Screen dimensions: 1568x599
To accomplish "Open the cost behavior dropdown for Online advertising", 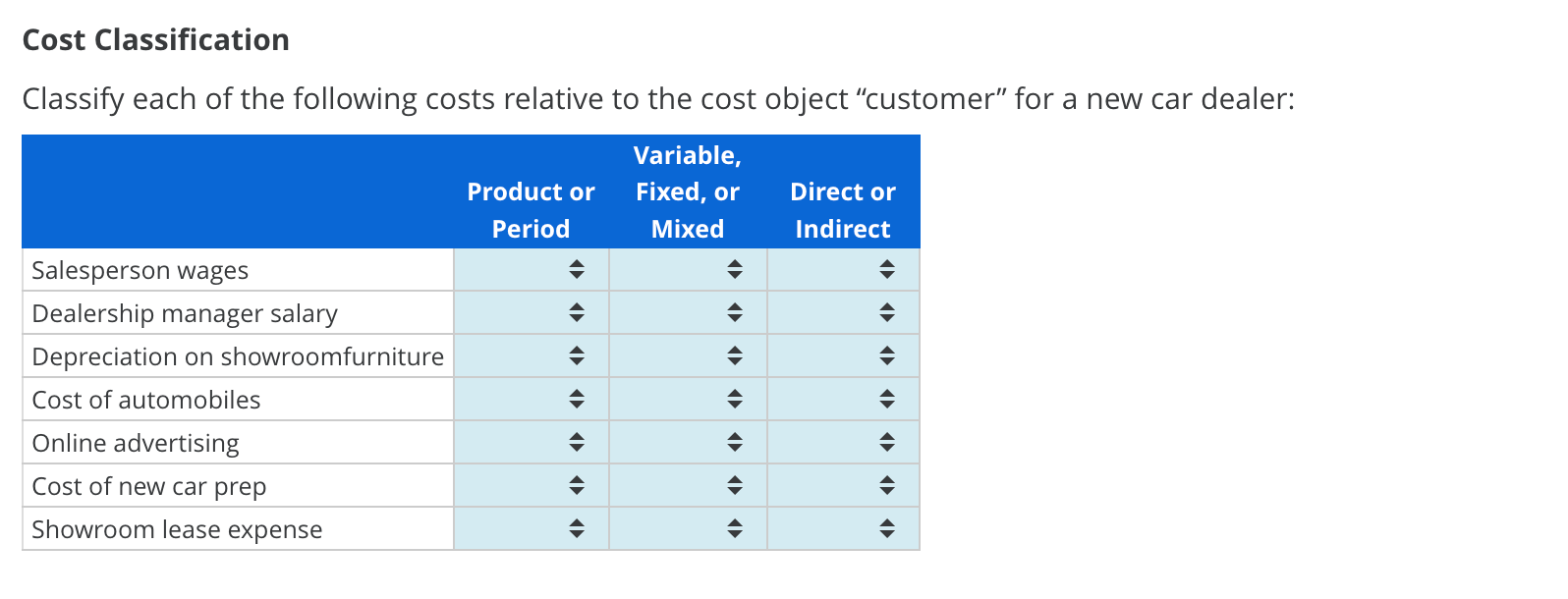I will [733, 442].
